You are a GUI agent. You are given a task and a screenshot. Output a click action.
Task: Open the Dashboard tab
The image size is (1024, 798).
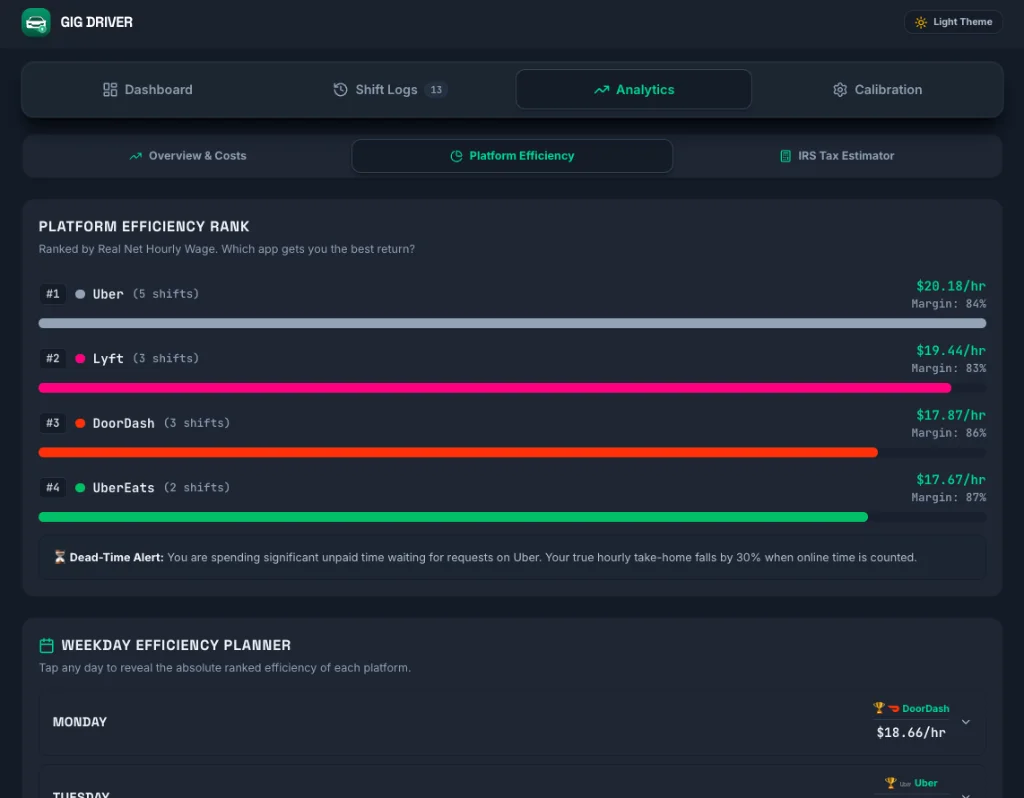coord(148,89)
